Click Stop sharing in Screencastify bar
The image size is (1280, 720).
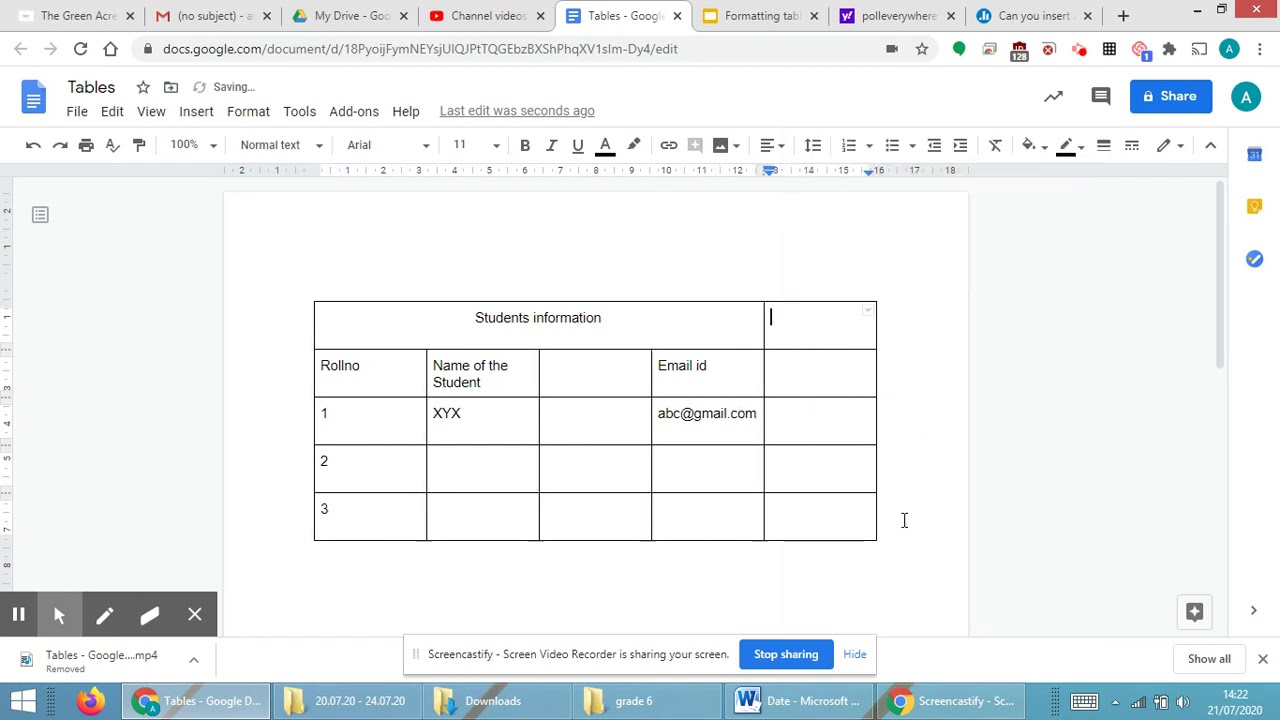786,654
